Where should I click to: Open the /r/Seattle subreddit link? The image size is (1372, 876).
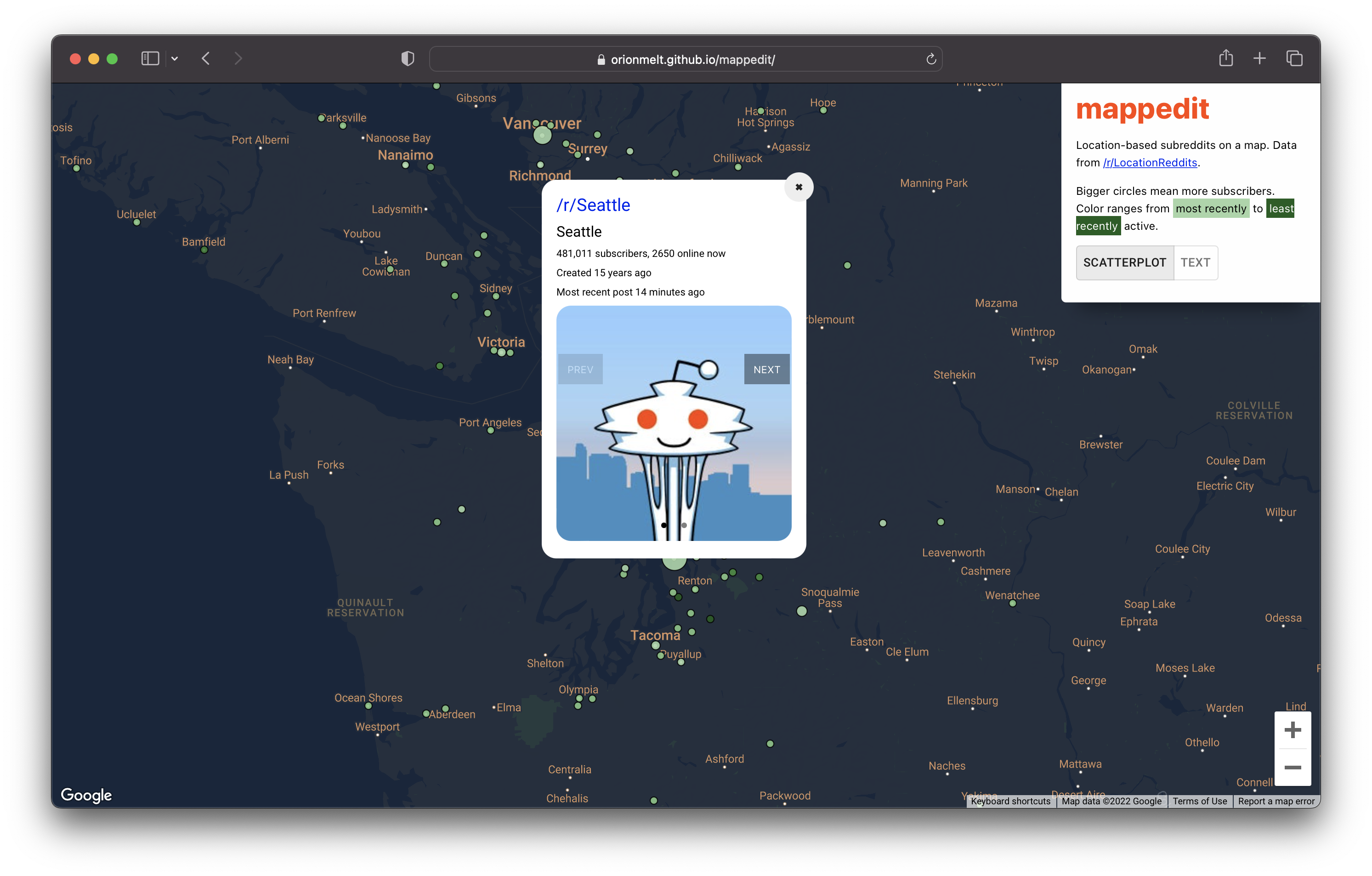click(593, 205)
